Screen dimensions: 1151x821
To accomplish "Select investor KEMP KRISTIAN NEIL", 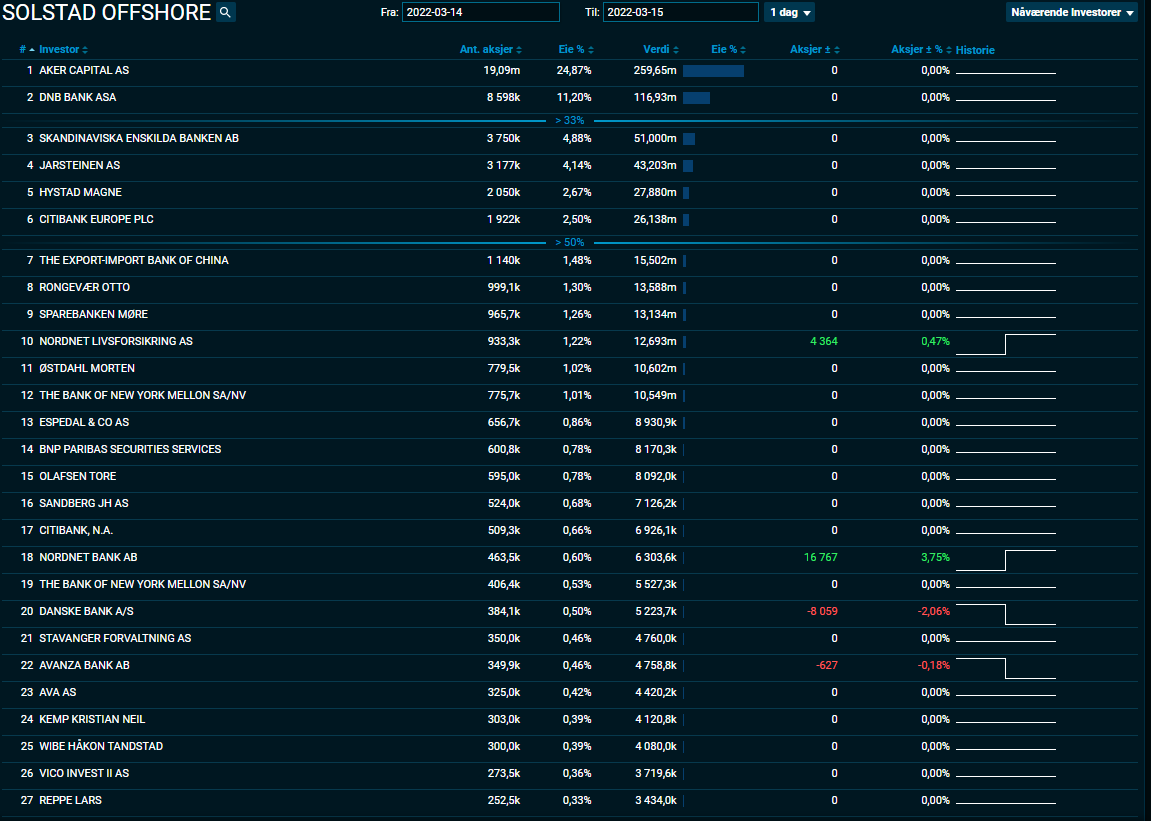I will tap(92, 720).
